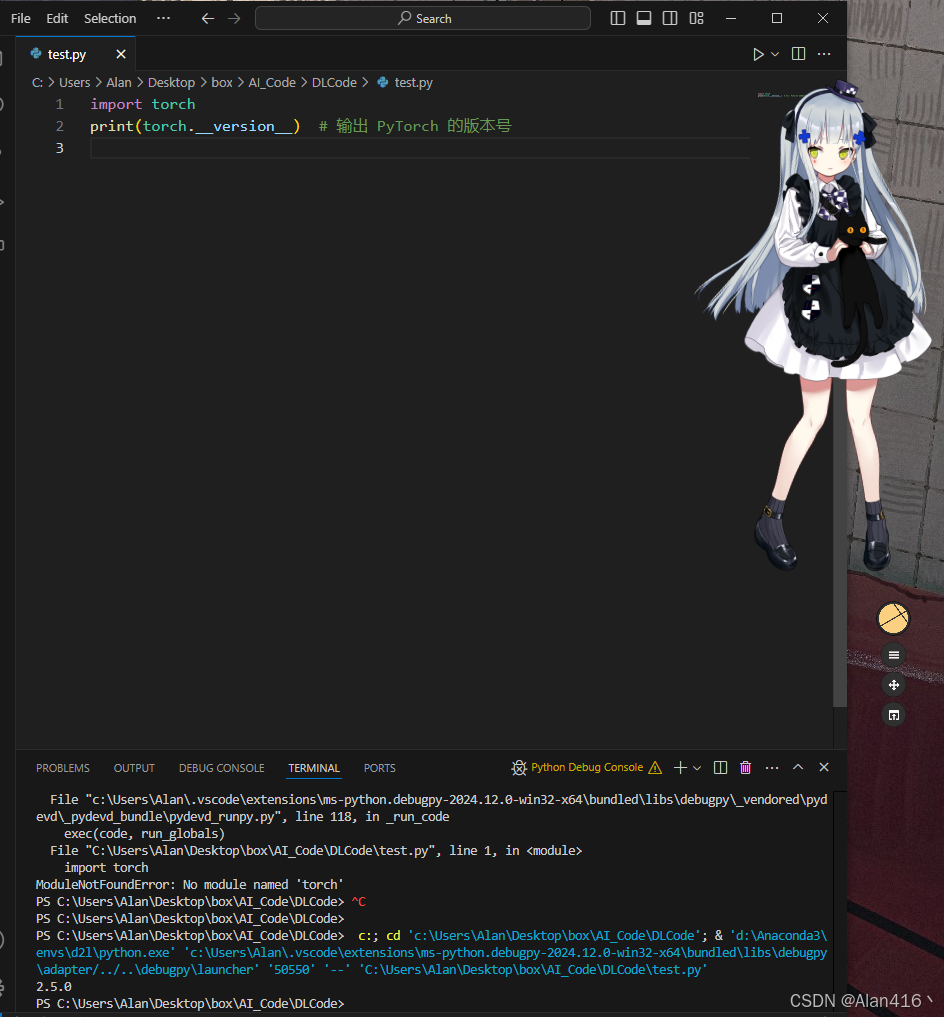Click the mascot widget move arrows icon
This screenshot has height=1017, width=944.
[x=893, y=685]
